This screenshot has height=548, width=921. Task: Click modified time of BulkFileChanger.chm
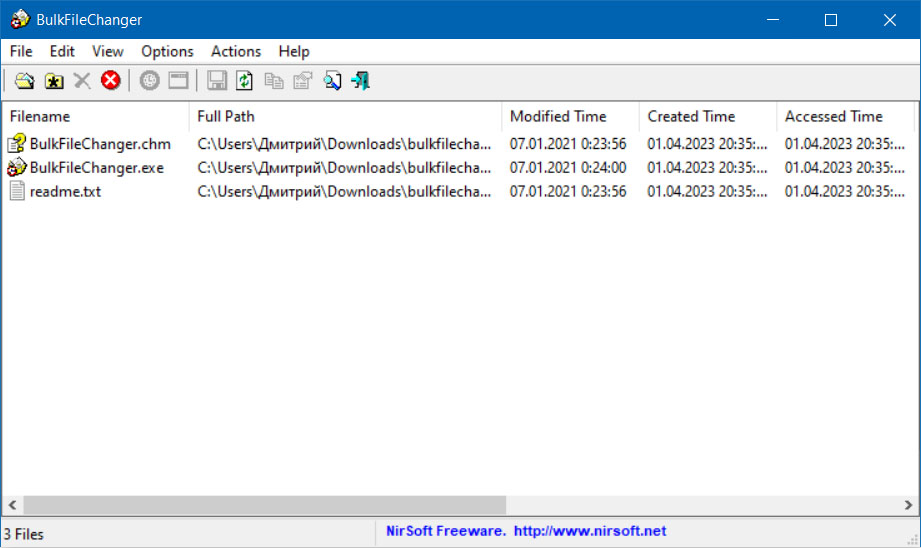coord(567,144)
